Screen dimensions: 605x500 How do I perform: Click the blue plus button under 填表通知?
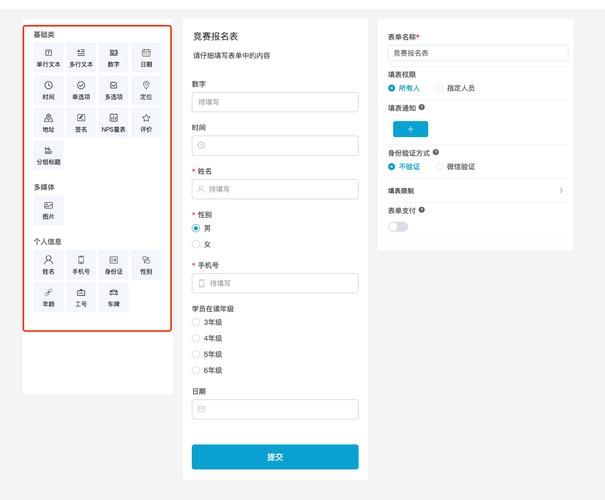[x=410, y=129]
